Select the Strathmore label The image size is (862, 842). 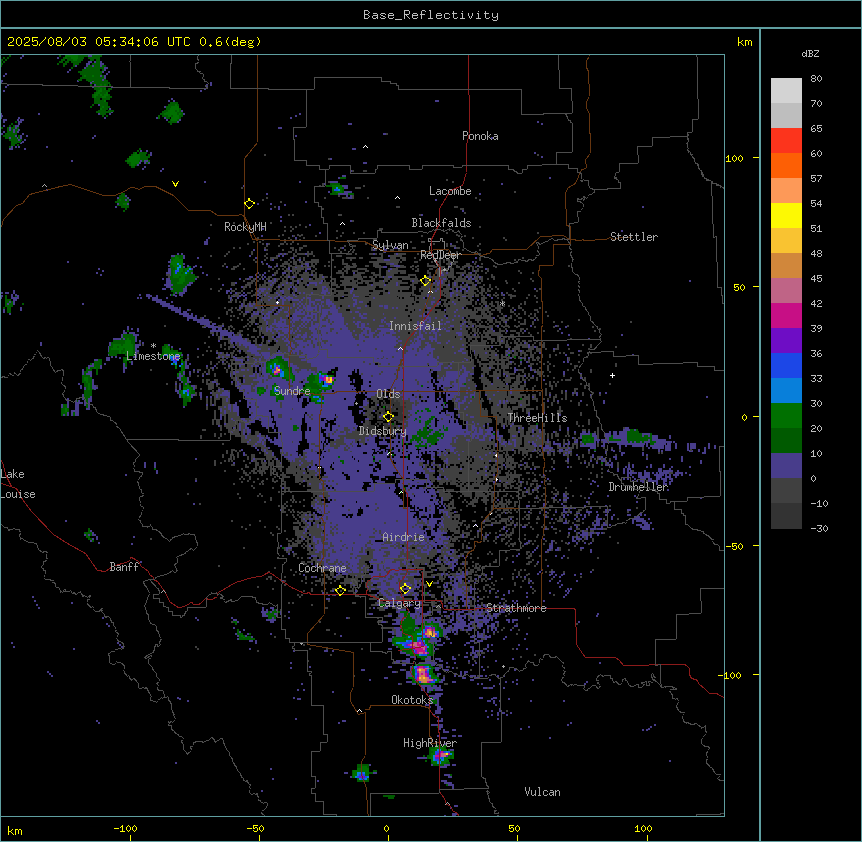coord(516,608)
